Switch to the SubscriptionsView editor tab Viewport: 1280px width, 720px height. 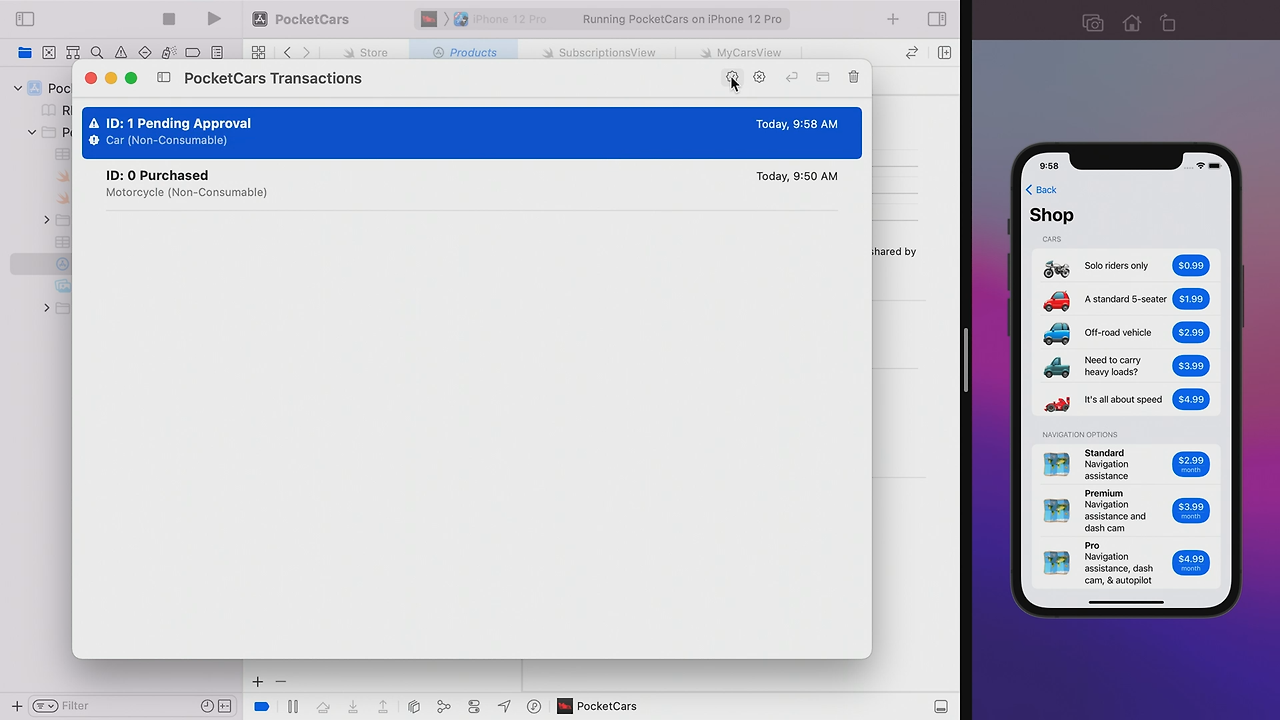tap(599, 53)
